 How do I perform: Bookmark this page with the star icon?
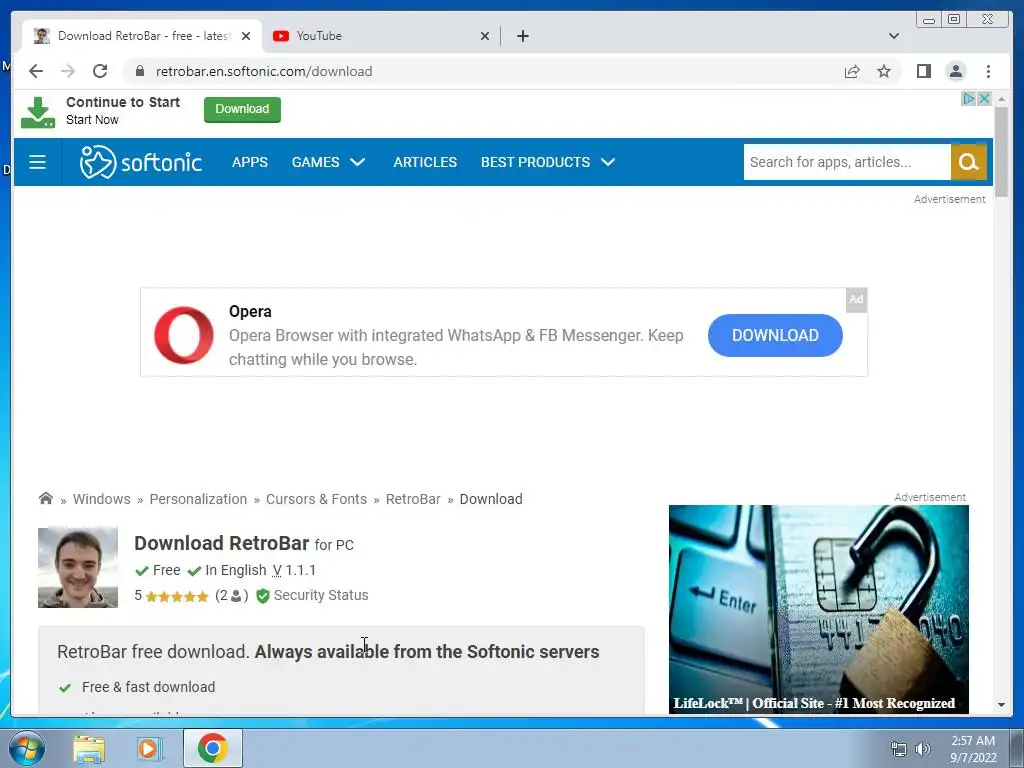[x=884, y=71]
